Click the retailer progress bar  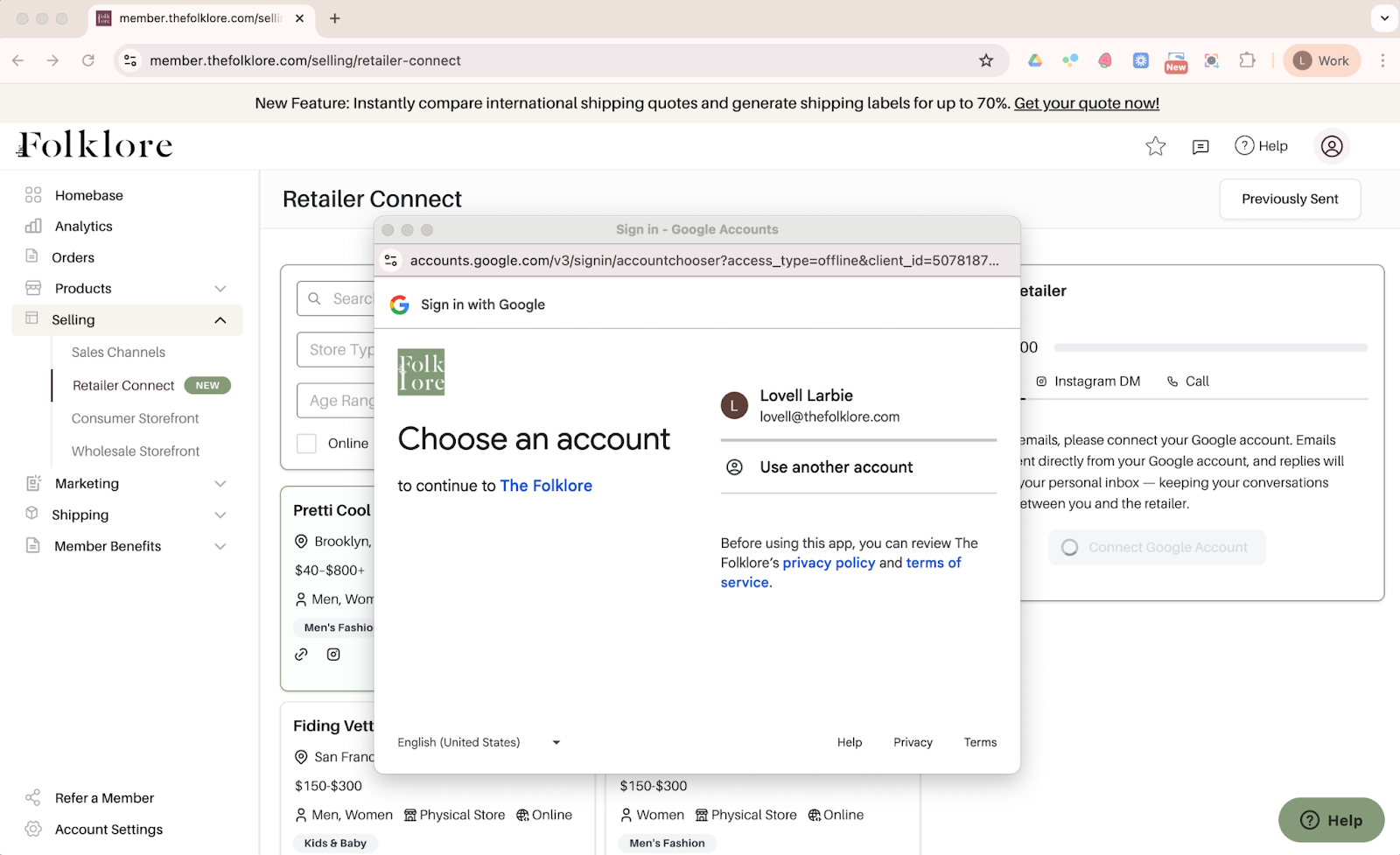pos(1210,347)
